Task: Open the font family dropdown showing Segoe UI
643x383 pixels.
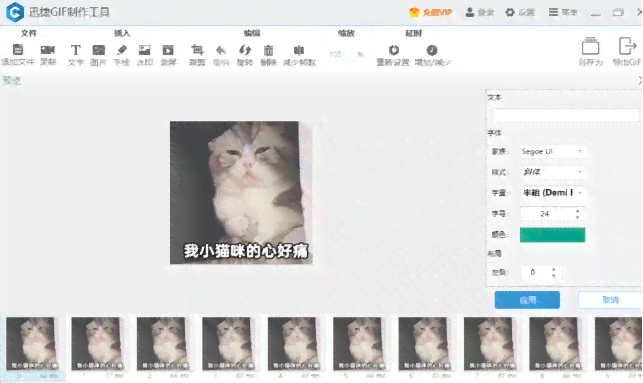Action: click(x=552, y=151)
